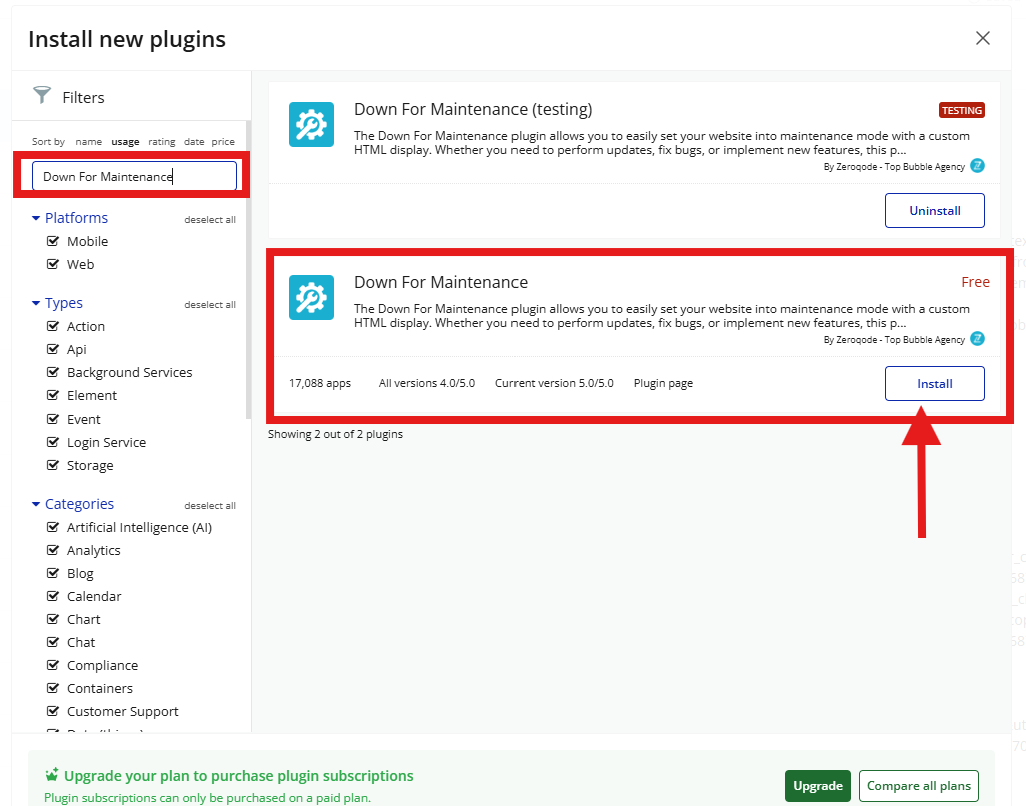Click Upgrade your plan to purchase heading
Image resolution: width=1026 pixels, height=806 pixels.
point(239,775)
